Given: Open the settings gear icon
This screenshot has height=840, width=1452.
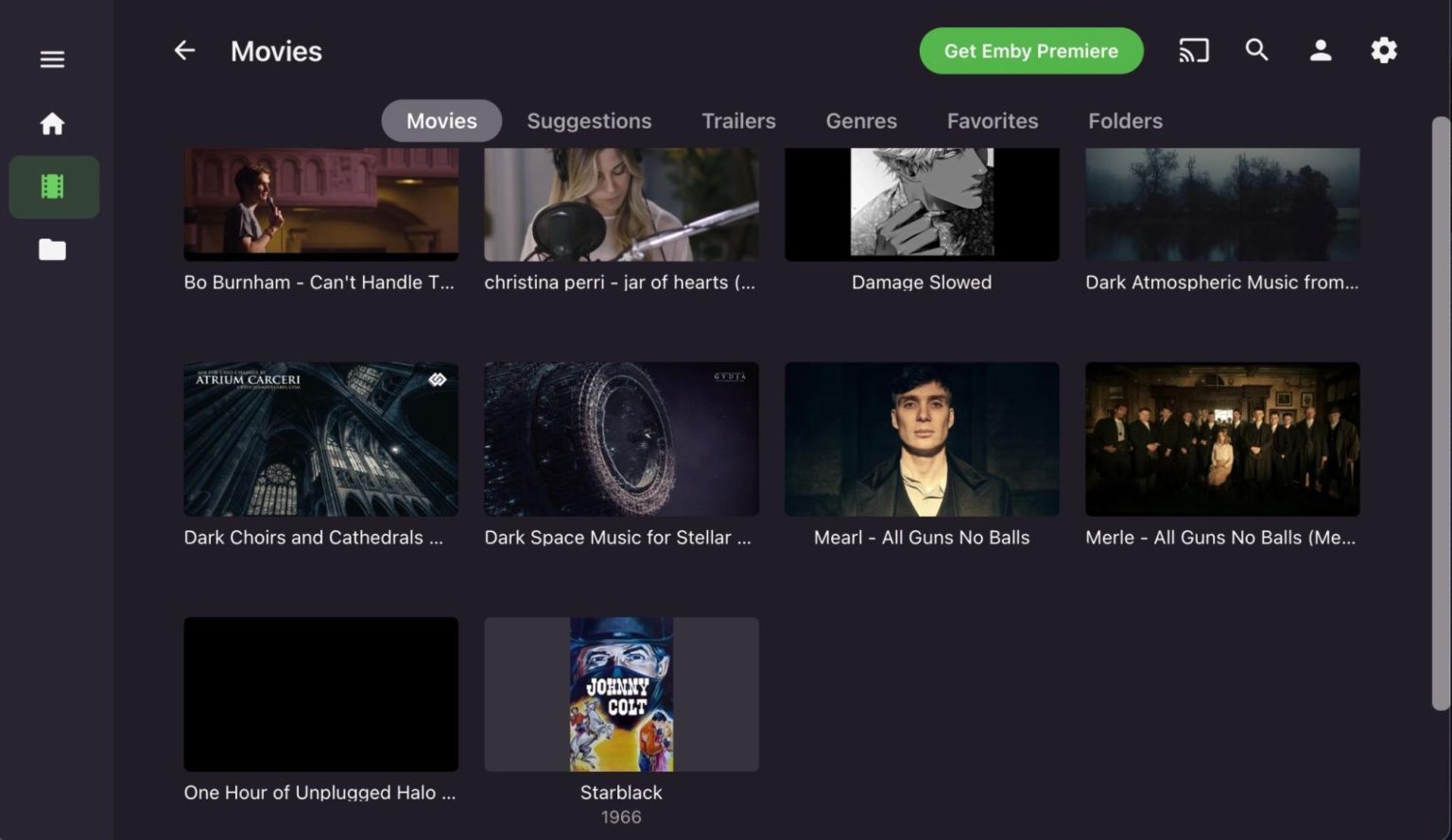Looking at the screenshot, I should (x=1384, y=50).
